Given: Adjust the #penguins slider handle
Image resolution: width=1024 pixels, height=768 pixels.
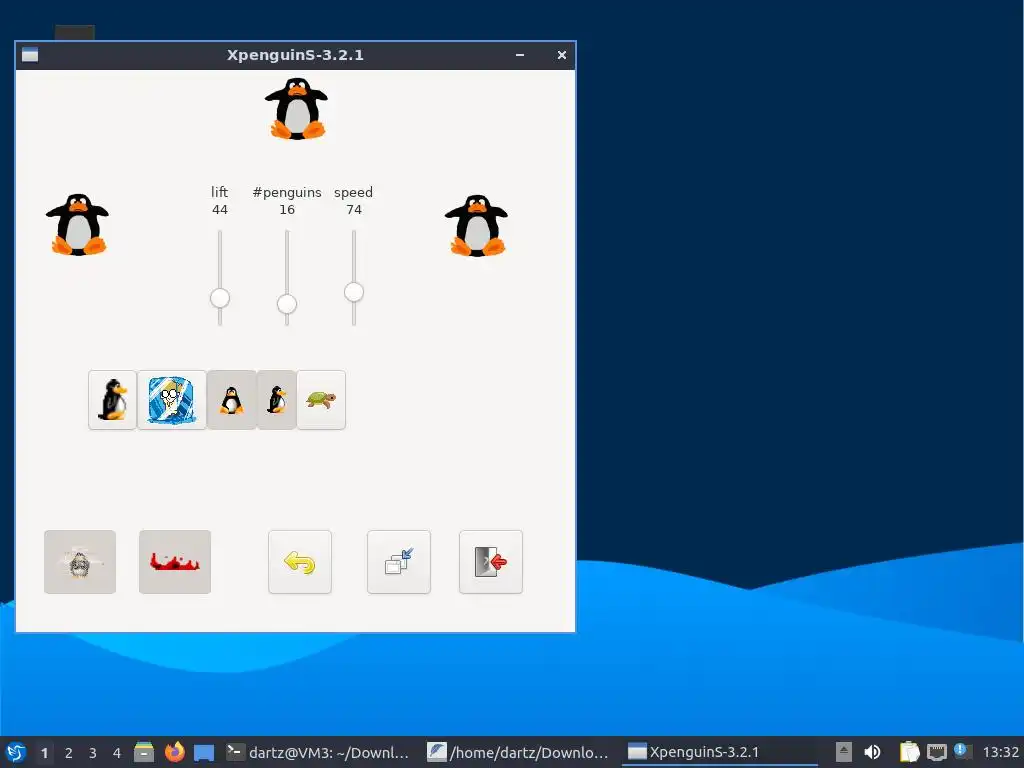Looking at the screenshot, I should point(287,304).
